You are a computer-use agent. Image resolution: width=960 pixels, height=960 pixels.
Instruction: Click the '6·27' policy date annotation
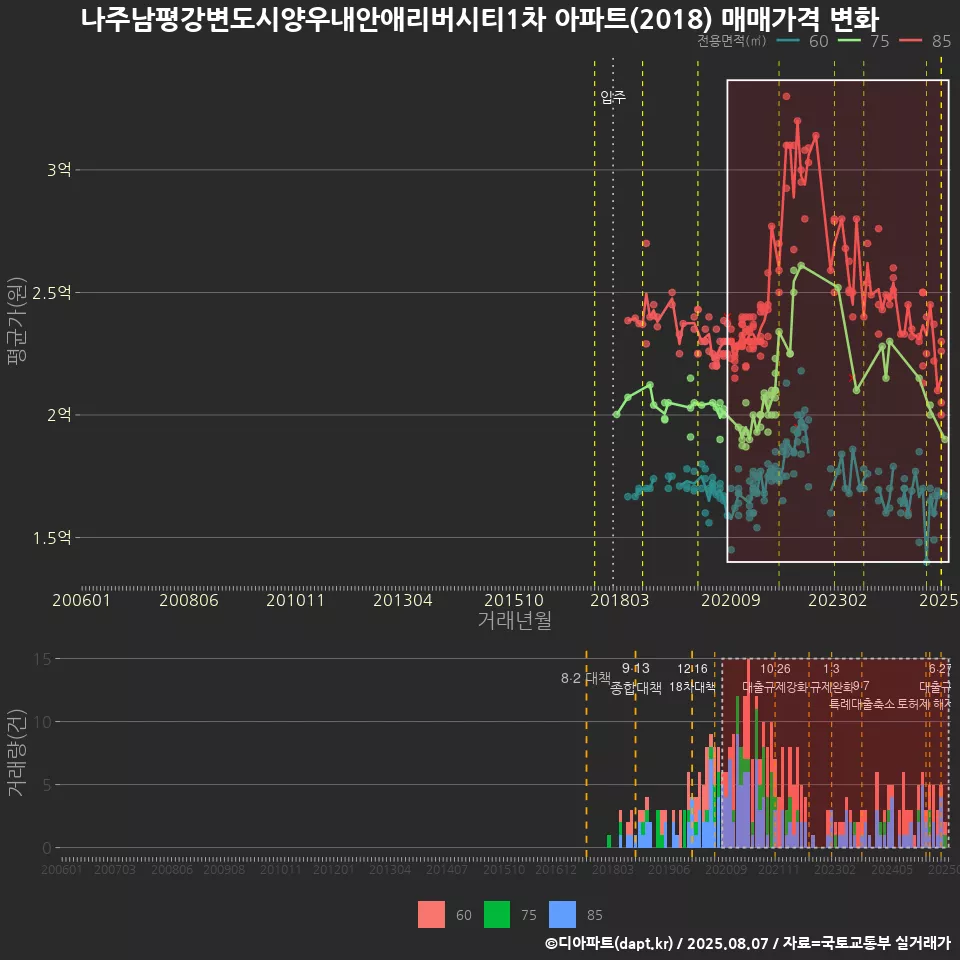(940, 669)
